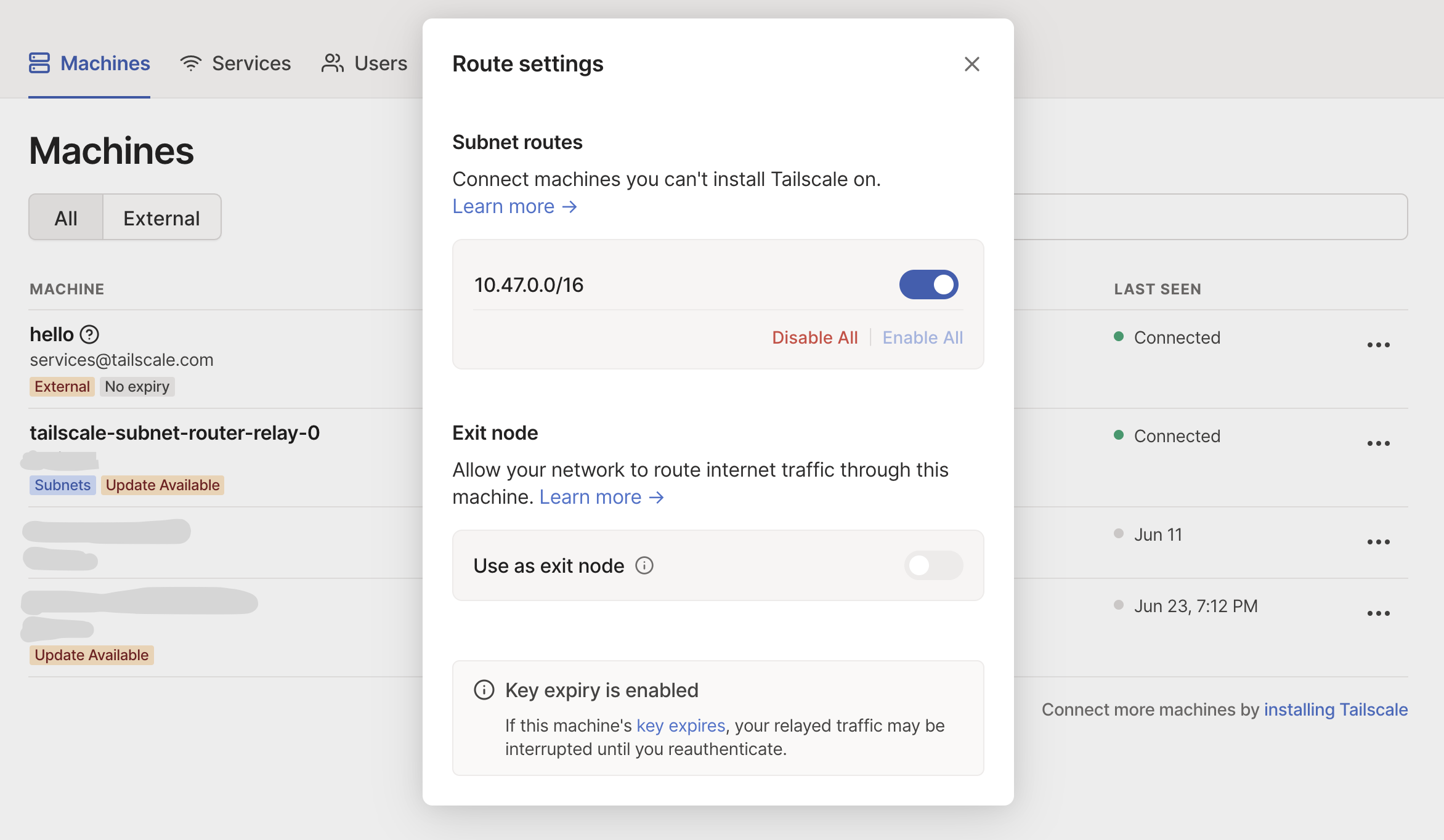The width and height of the screenshot is (1444, 840).
Task: Open more options menu for subnet router row
Action: pyautogui.click(x=1379, y=443)
